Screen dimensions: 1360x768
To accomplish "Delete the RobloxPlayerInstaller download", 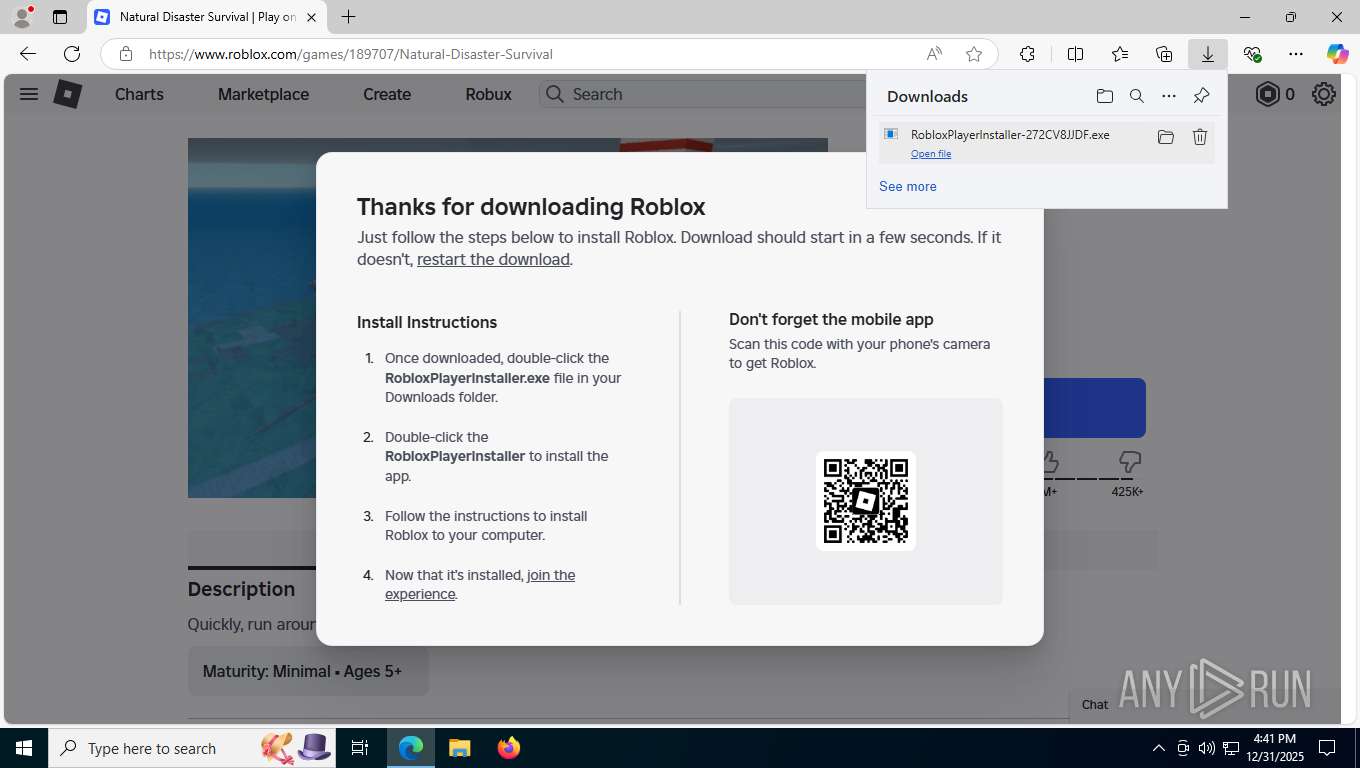I will 1200,137.
